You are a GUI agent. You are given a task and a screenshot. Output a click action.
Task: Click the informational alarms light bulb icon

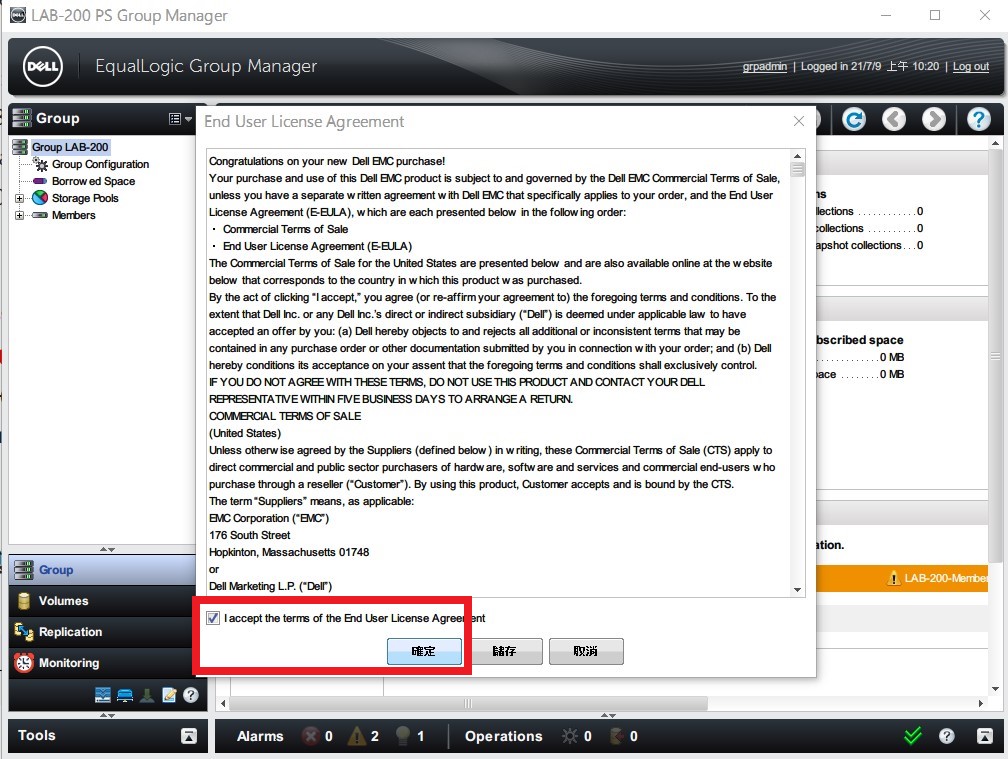coord(403,736)
